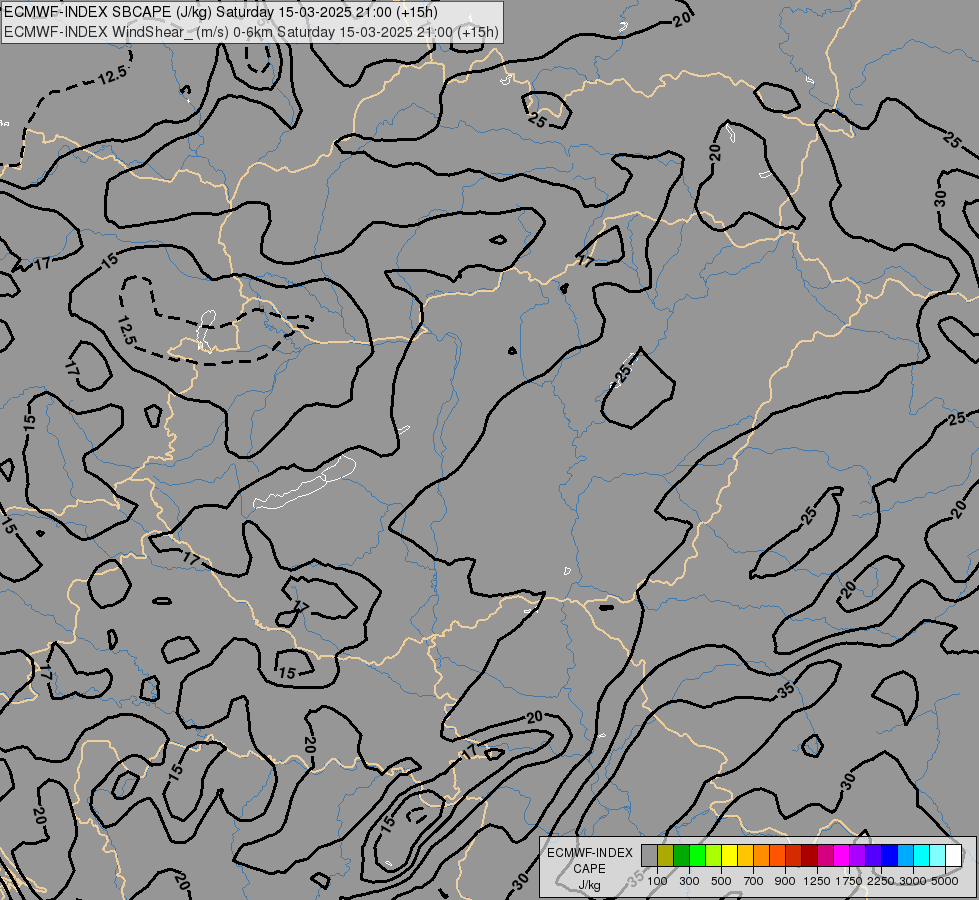Click the '3000' legend value
This screenshot has height=900, width=979.
click(x=913, y=881)
